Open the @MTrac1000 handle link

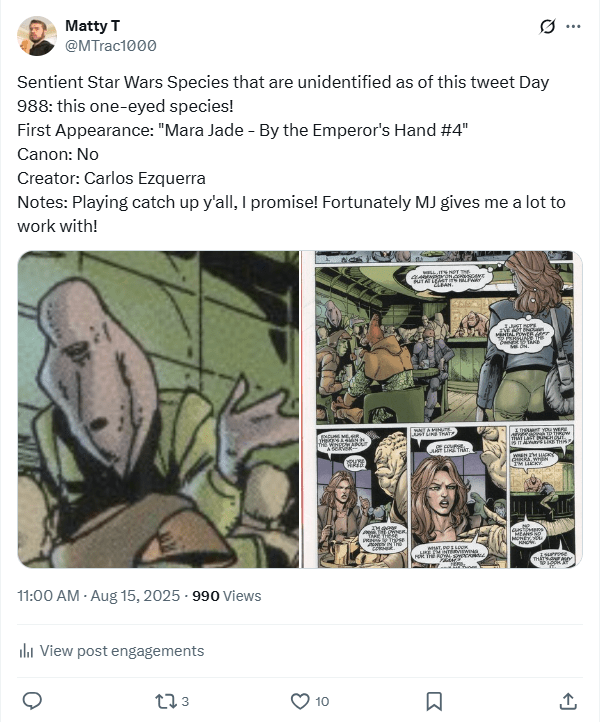coord(110,46)
